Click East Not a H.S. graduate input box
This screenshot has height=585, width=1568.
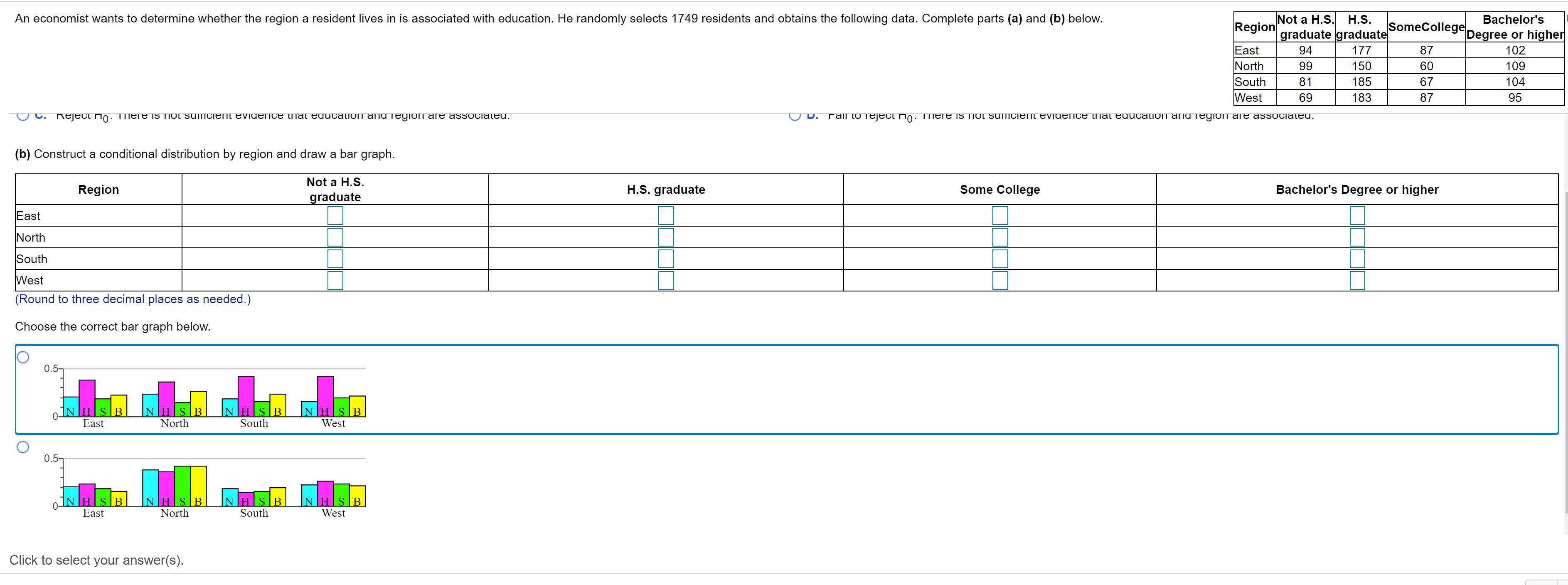pos(335,215)
